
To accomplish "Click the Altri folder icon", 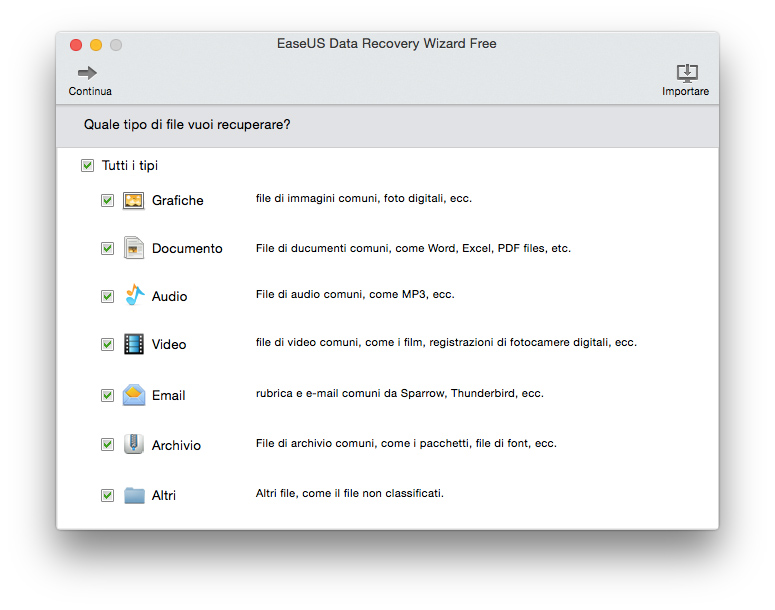I will pyautogui.click(x=134, y=495).
